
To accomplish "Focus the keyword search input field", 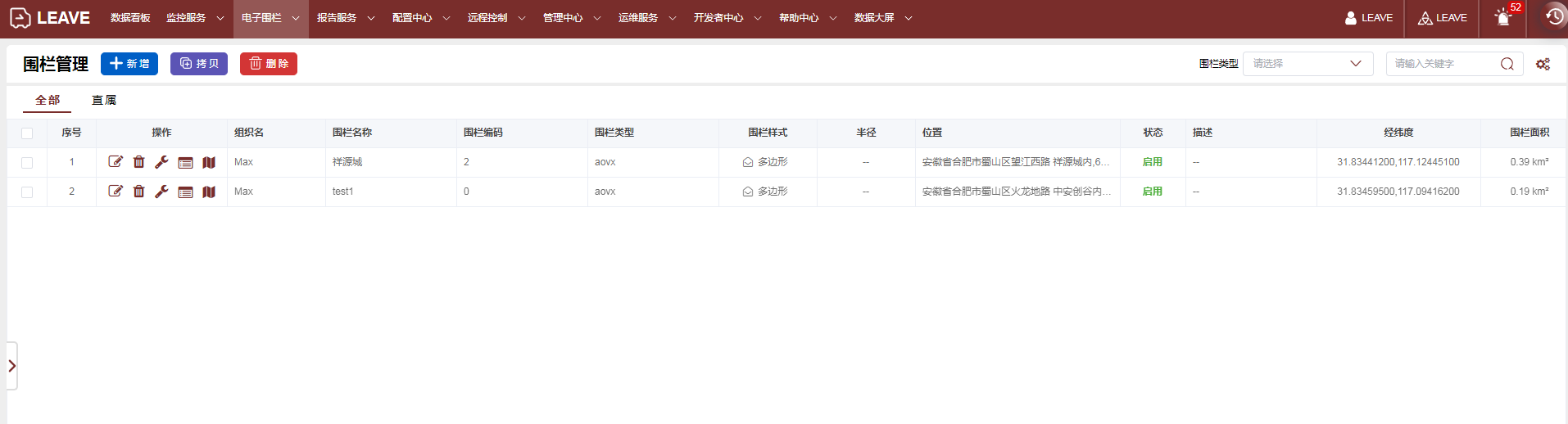I will [1443, 64].
